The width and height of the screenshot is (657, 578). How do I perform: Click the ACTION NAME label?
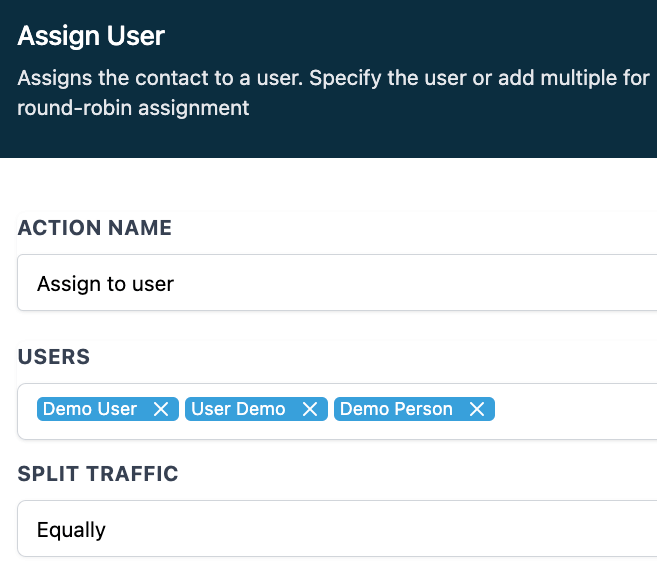95,228
